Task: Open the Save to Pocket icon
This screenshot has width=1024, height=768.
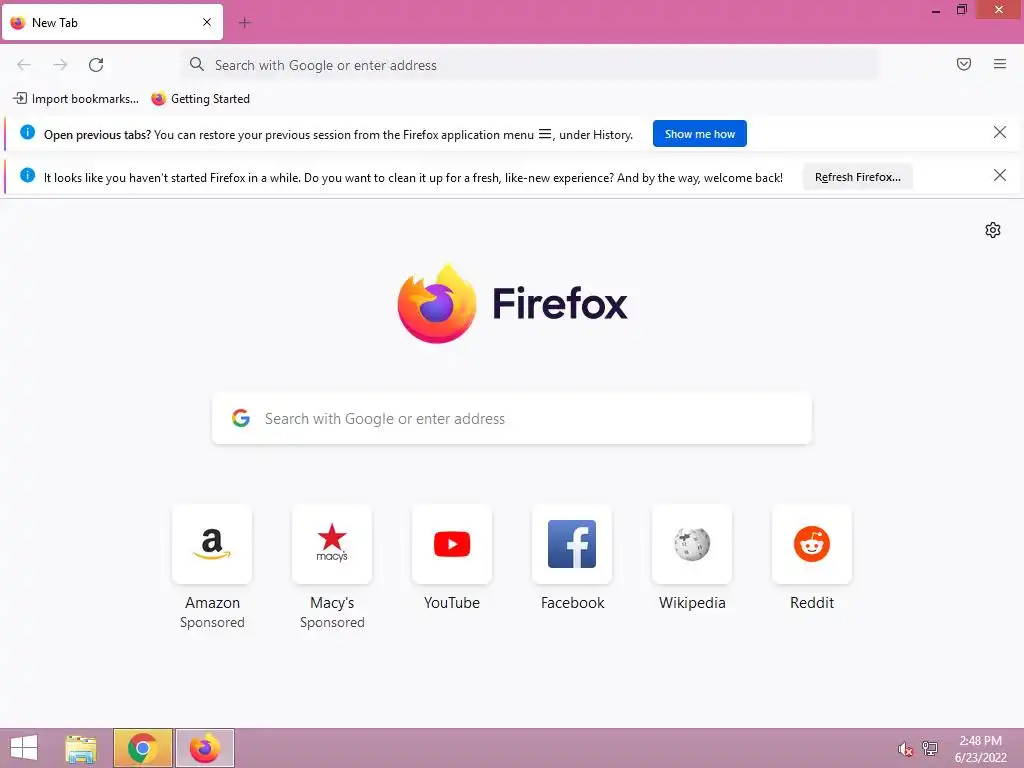Action: [964, 64]
